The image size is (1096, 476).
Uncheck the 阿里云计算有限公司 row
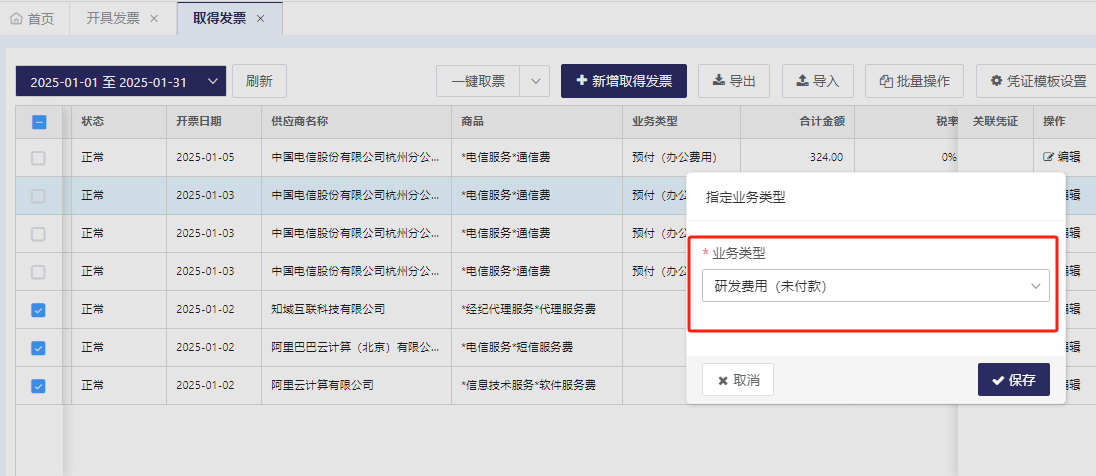click(x=38, y=385)
